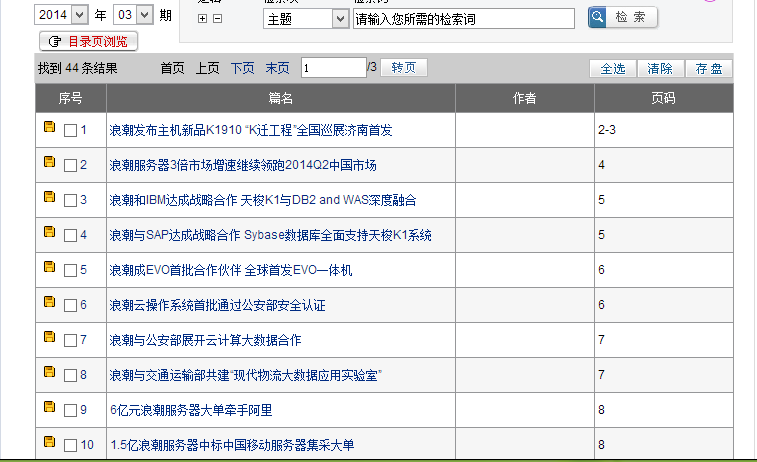Open article 6亿元浪潮服务器大单牵手阿里
Image resolution: width=757 pixels, height=462 pixels.
191,410
